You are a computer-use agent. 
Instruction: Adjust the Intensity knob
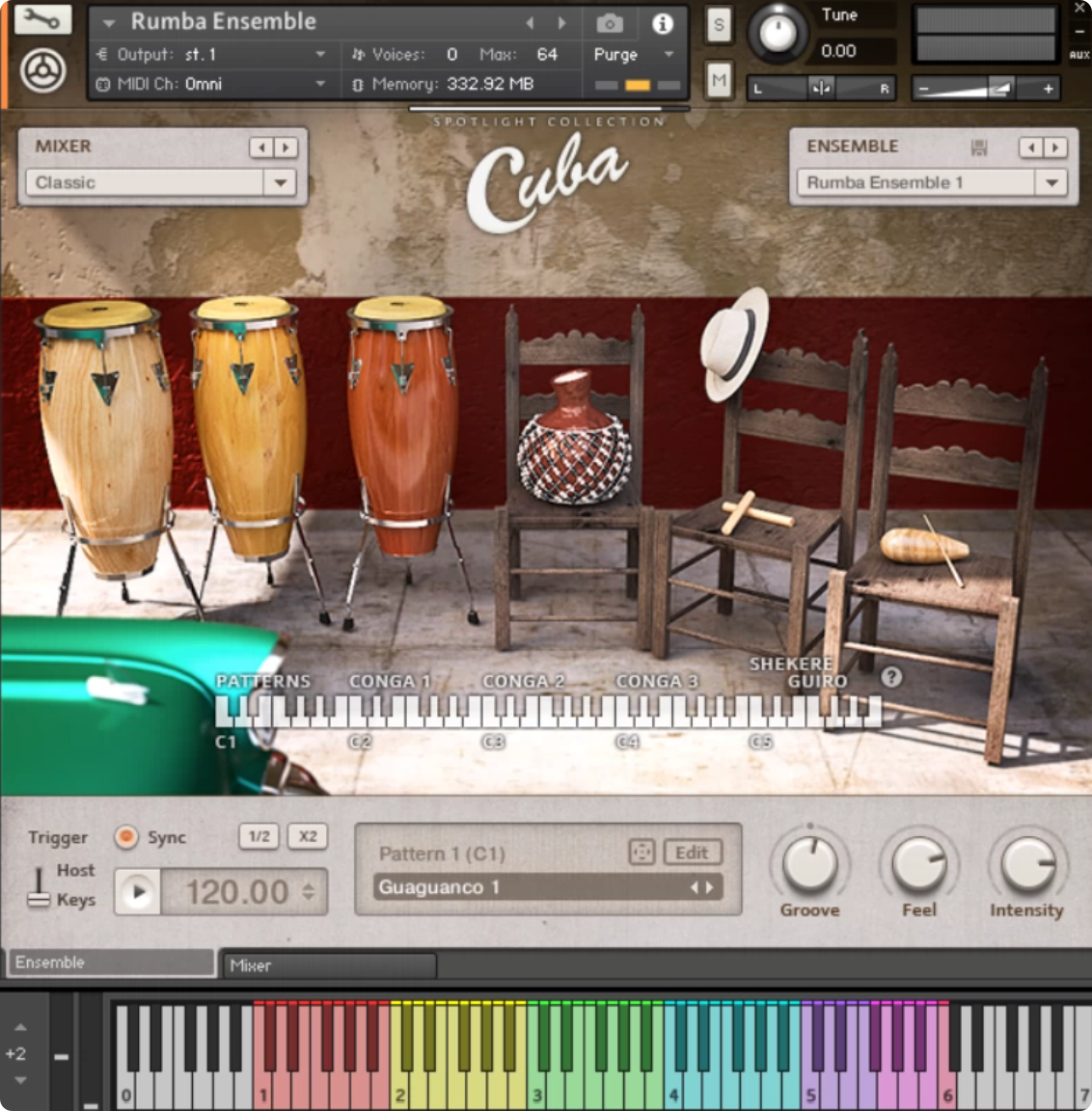click(x=1027, y=864)
